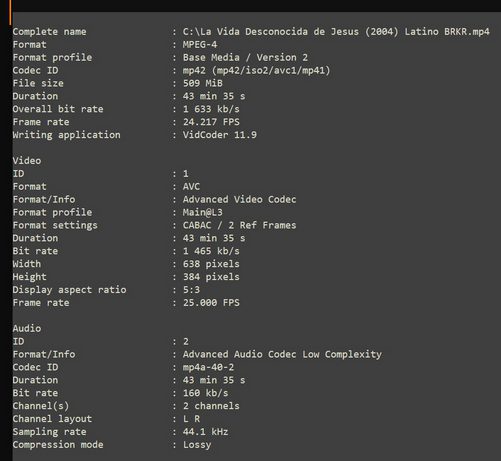Select the Channel layout L R value
The width and height of the screenshot is (501, 461).
(x=191, y=419)
